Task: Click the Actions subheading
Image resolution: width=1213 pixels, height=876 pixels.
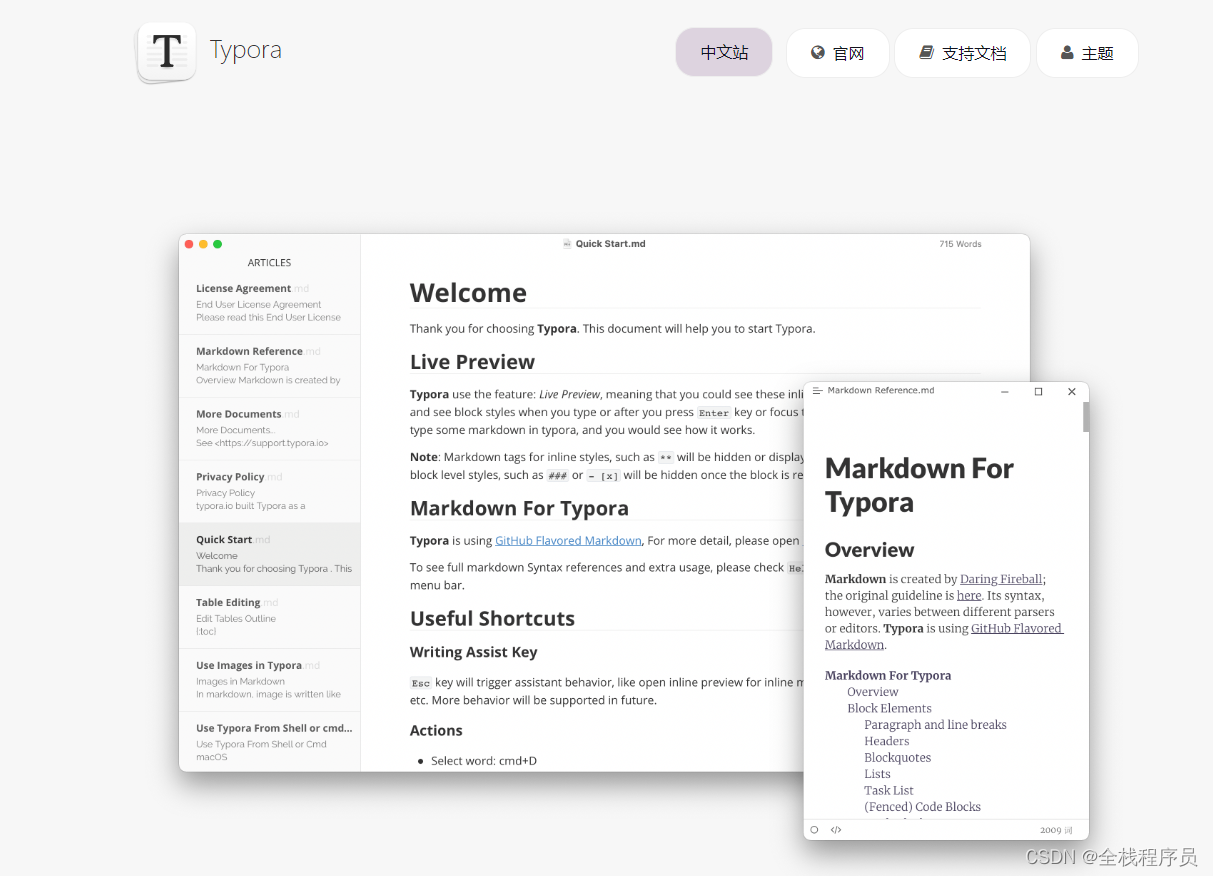Action: pyautogui.click(x=436, y=730)
